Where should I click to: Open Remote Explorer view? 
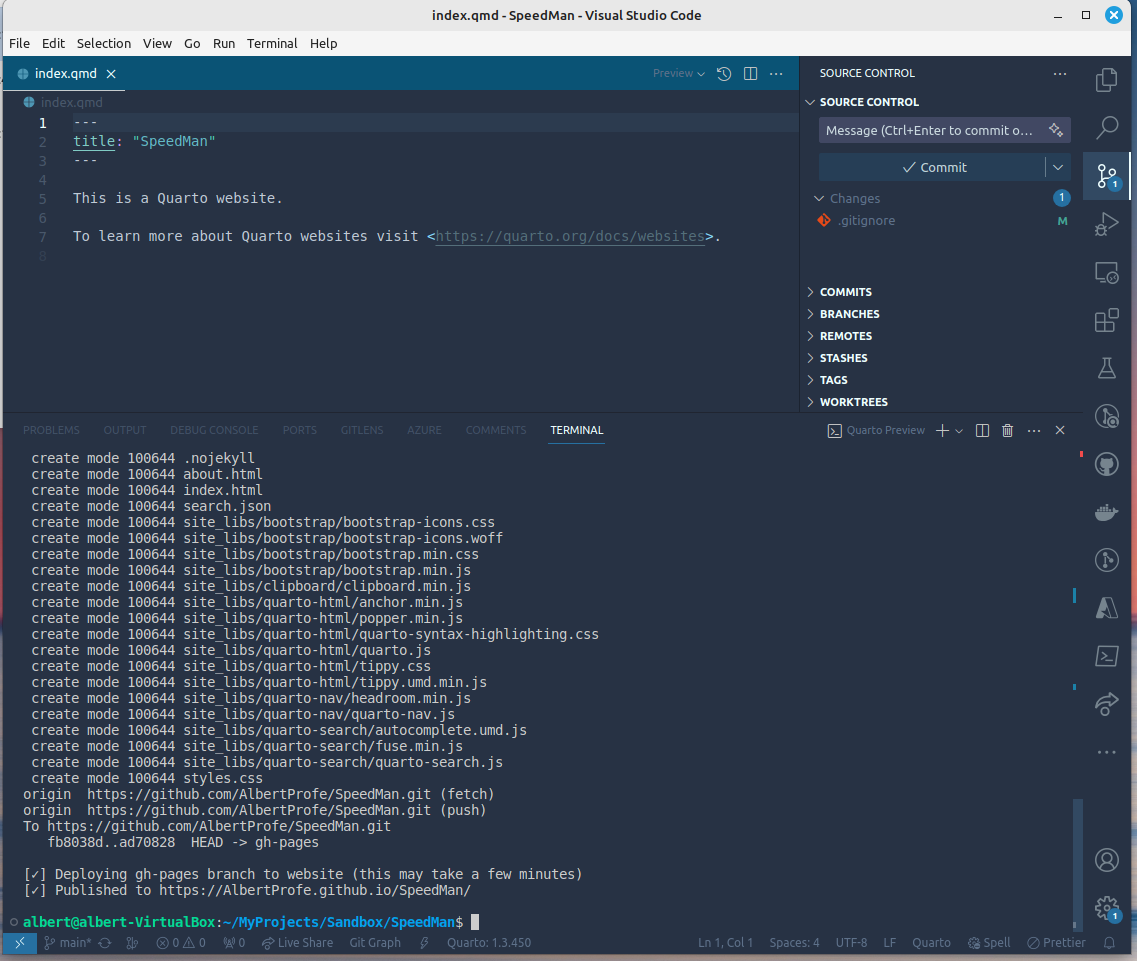point(1107,273)
